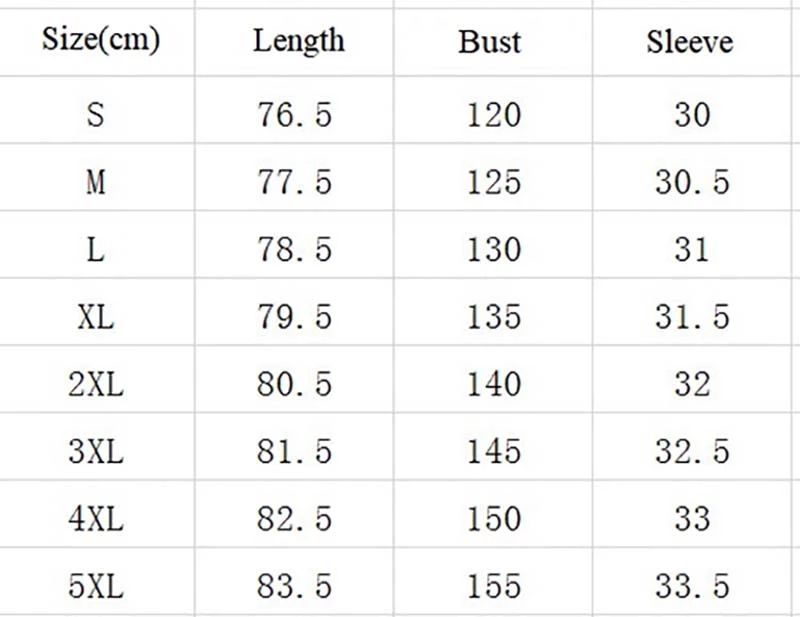Select bust value 120
This screenshot has height=617, width=800.
pos(494,115)
